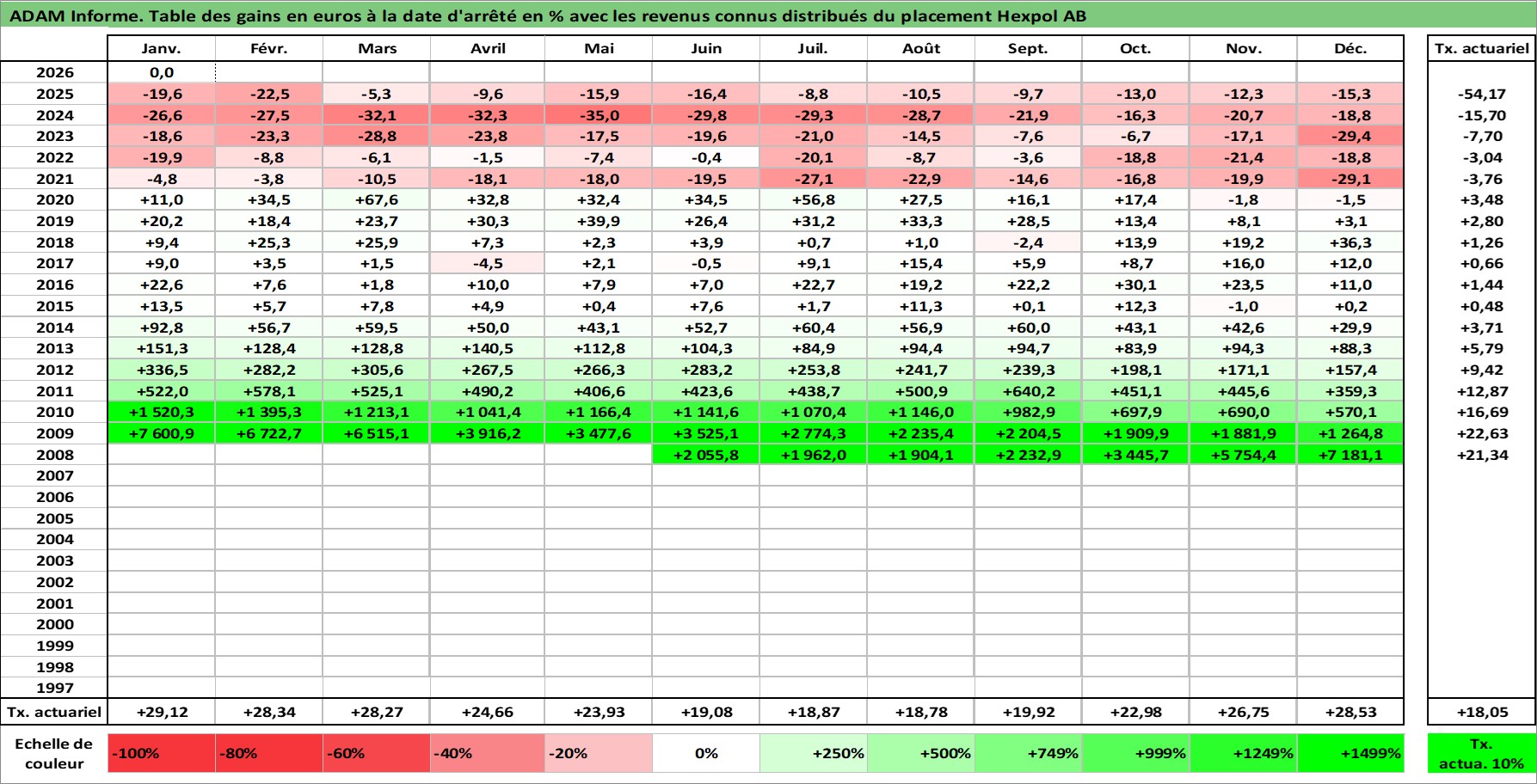This screenshot has width=1537, height=784.
Task: Select the +21,34 actuarial rate for 2008
Action: (x=1482, y=455)
